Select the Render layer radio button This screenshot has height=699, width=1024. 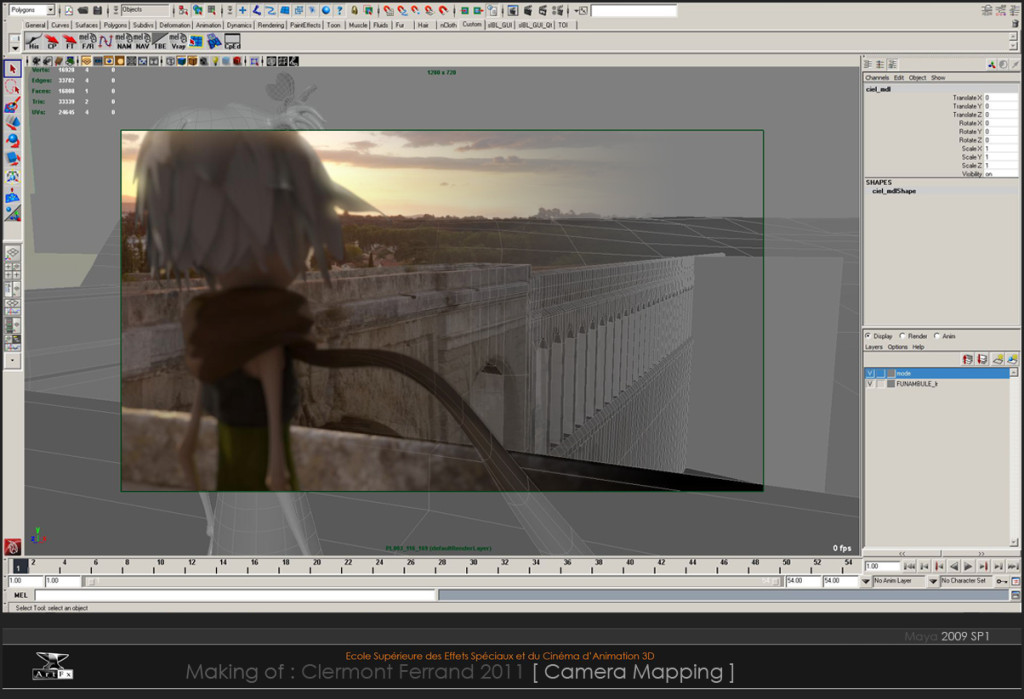902,336
